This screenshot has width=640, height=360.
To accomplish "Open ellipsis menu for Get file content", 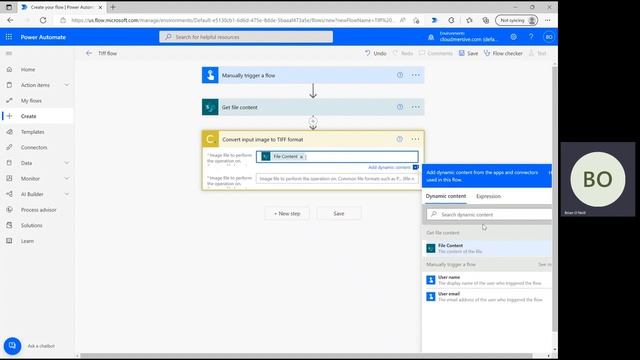I will tap(416, 107).
